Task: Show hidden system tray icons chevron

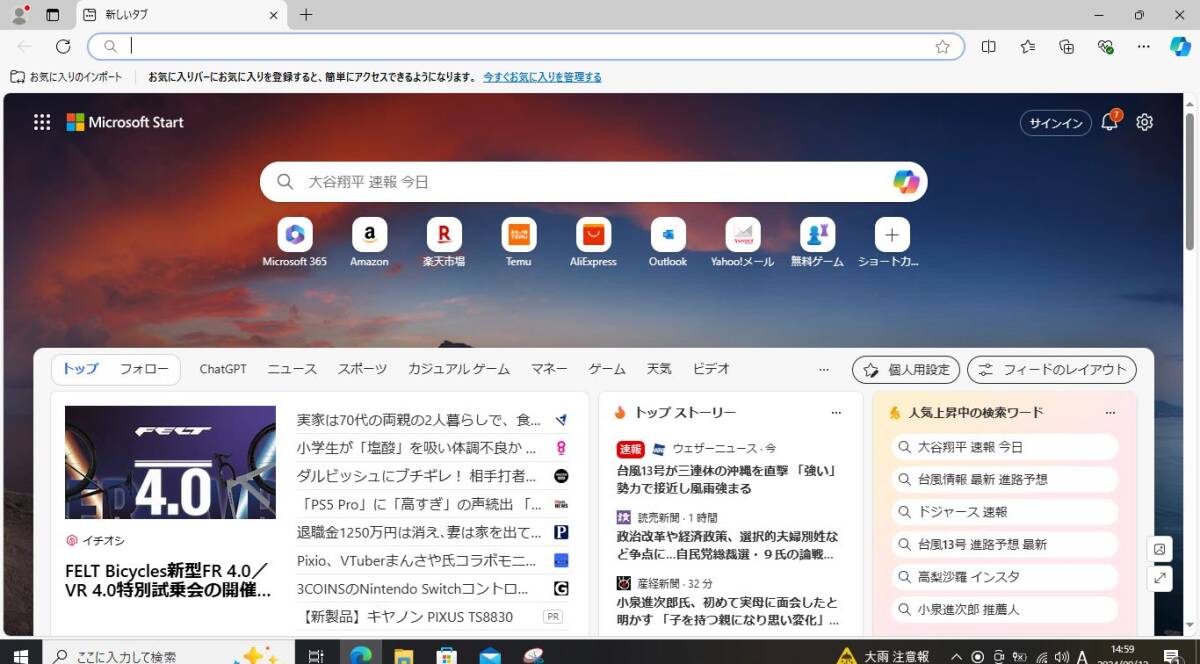Action: [x=956, y=657]
